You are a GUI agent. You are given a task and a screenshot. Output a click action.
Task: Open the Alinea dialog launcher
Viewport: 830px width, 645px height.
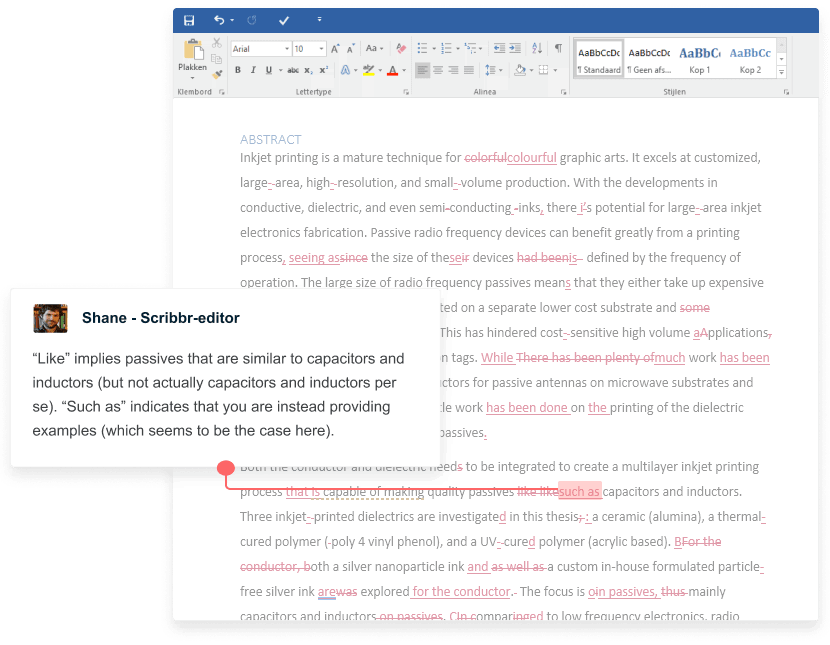[564, 92]
